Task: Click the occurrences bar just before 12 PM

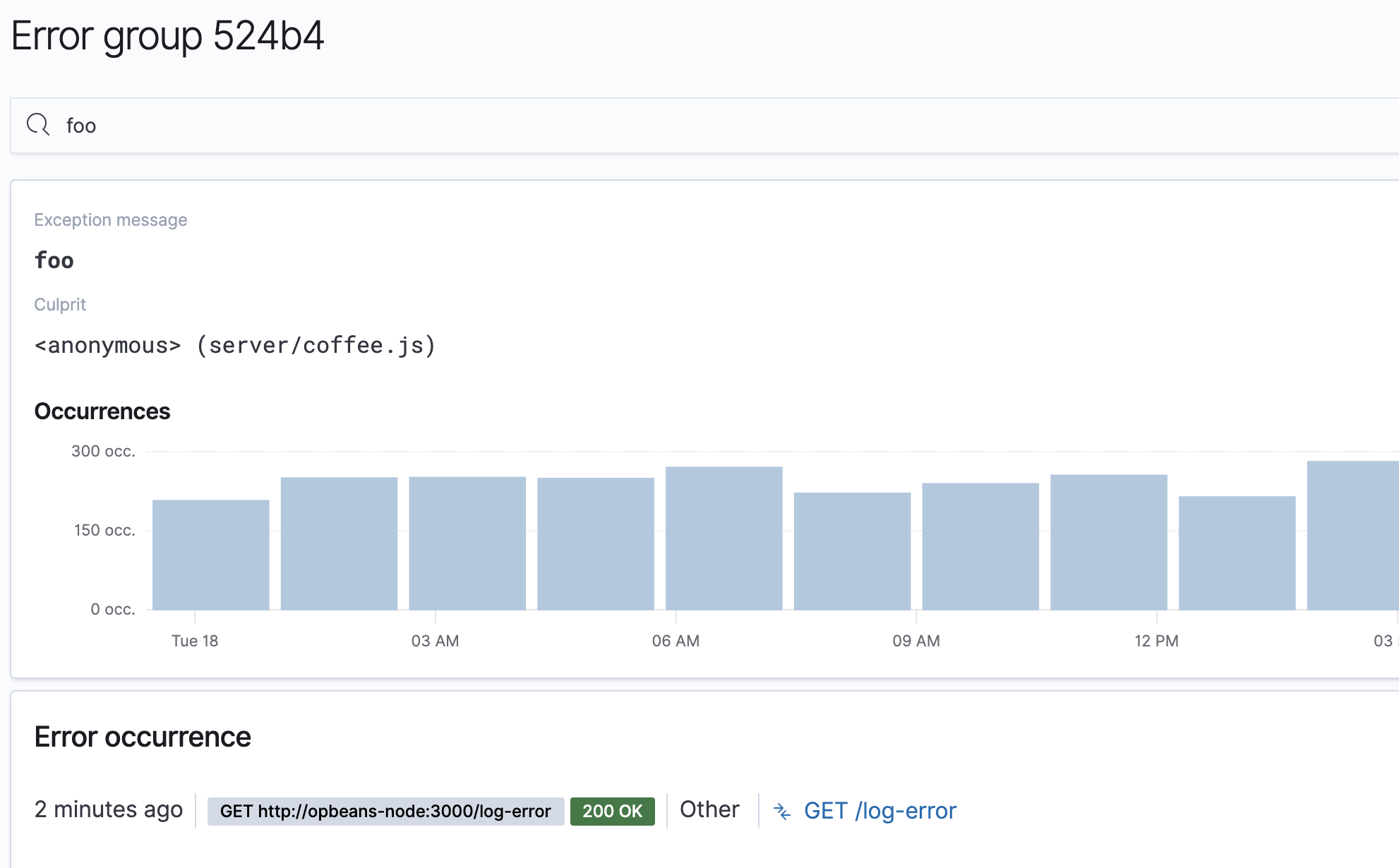Action: point(1108,542)
